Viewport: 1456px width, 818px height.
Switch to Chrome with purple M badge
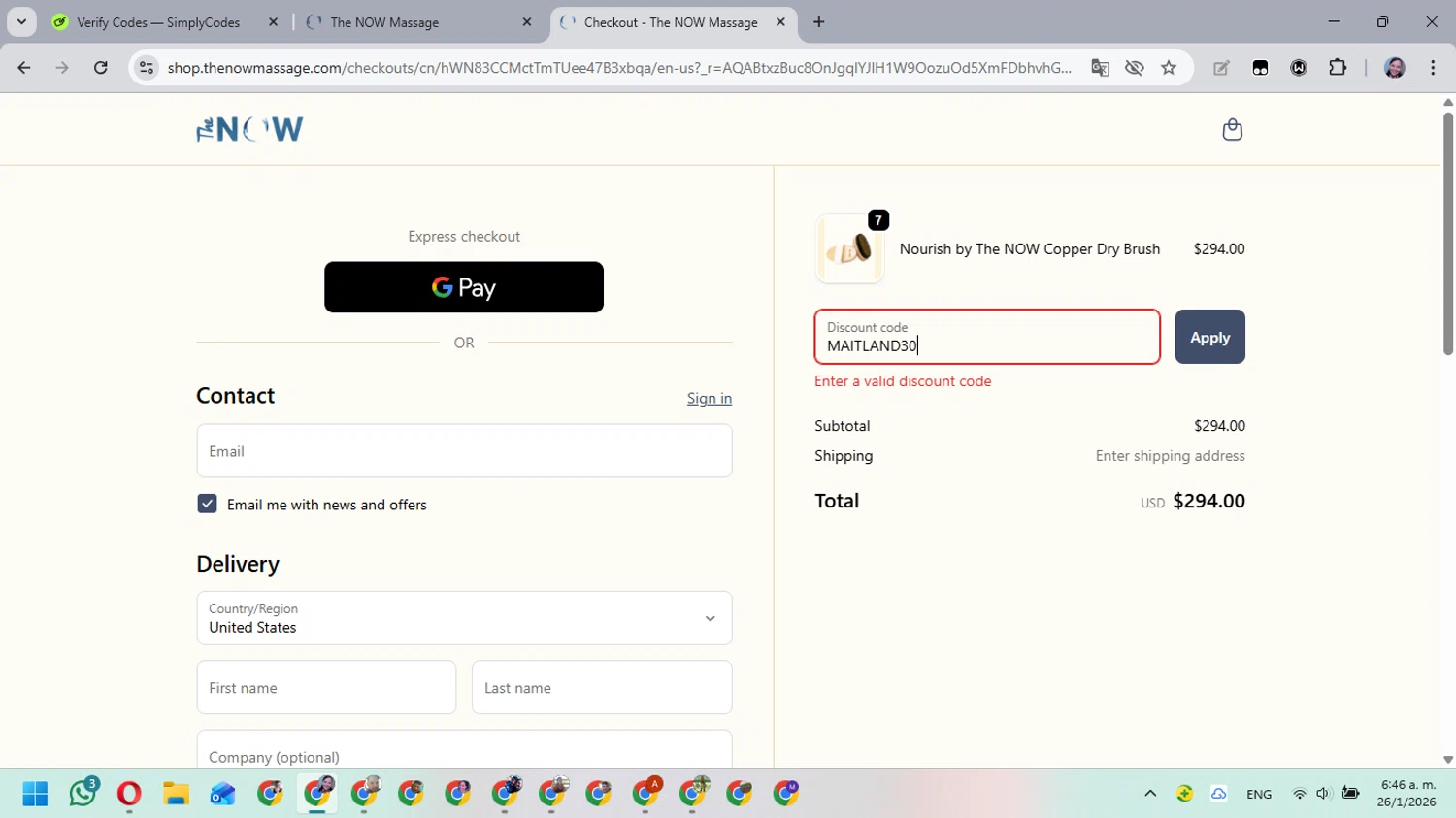(x=786, y=794)
